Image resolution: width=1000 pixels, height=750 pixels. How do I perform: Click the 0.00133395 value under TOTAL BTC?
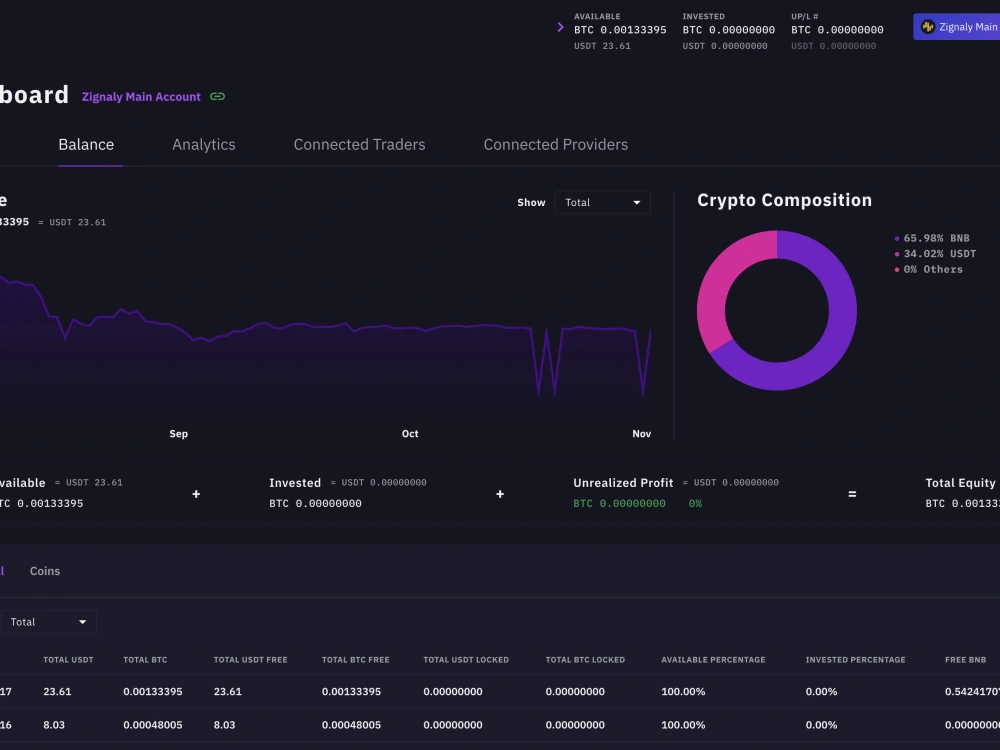[x=152, y=691]
